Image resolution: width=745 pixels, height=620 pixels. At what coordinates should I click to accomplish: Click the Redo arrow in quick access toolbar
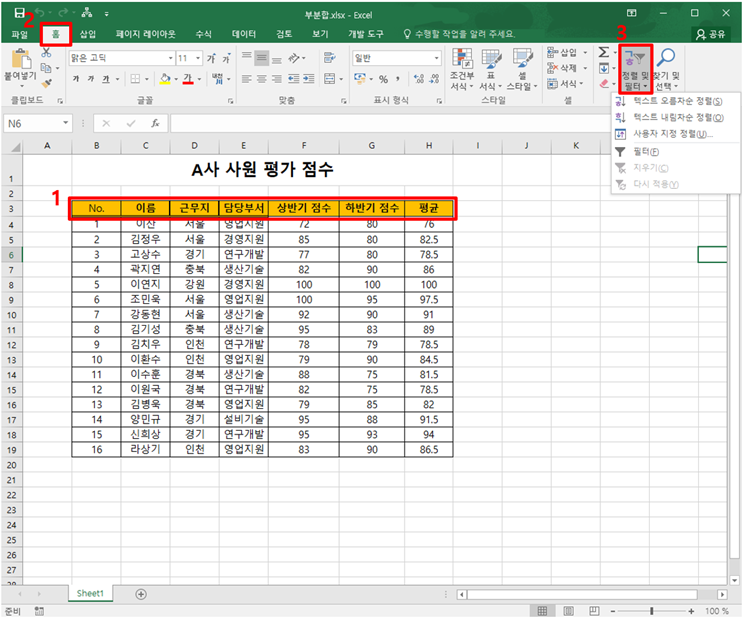[x=63, y=13]
